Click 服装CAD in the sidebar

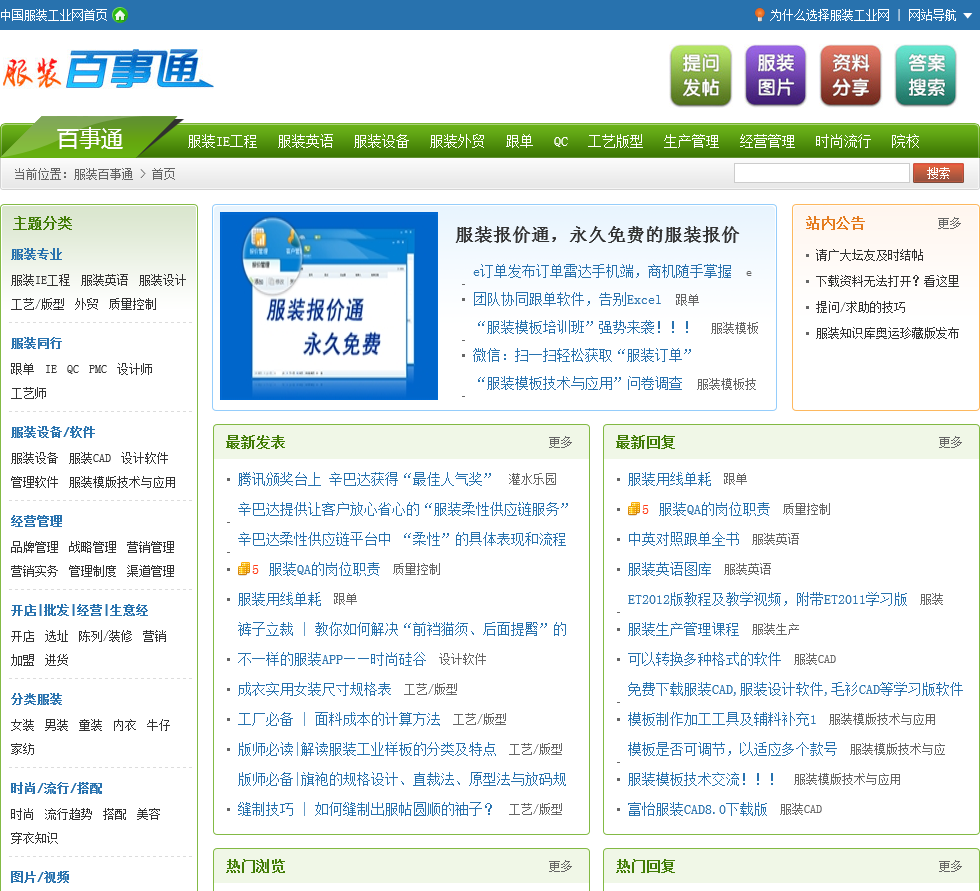click(89, 458)
